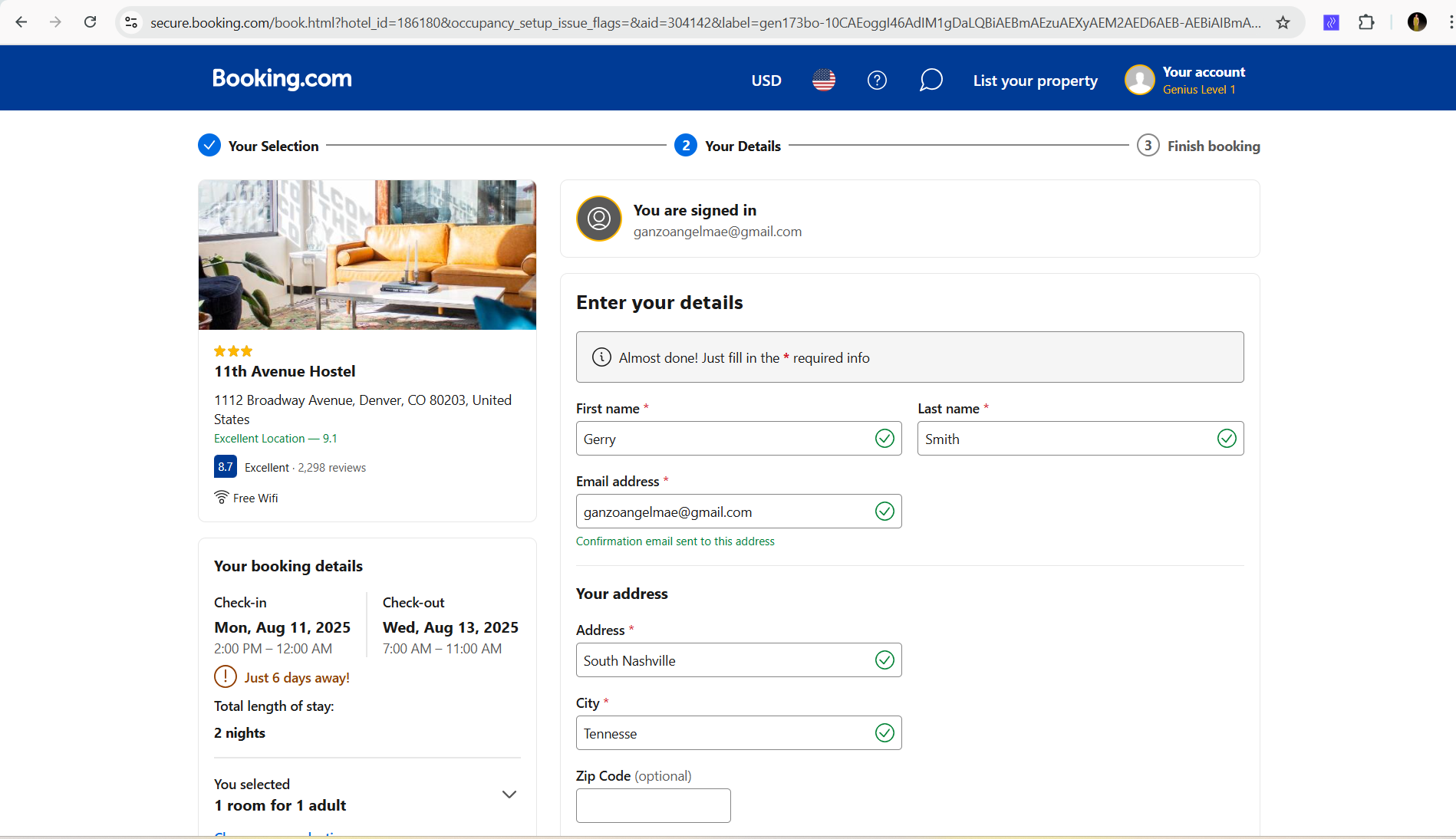Click the check-out date Wed, Aug 13, 2025
The image size is (1456, 839).
coord(450,627)
